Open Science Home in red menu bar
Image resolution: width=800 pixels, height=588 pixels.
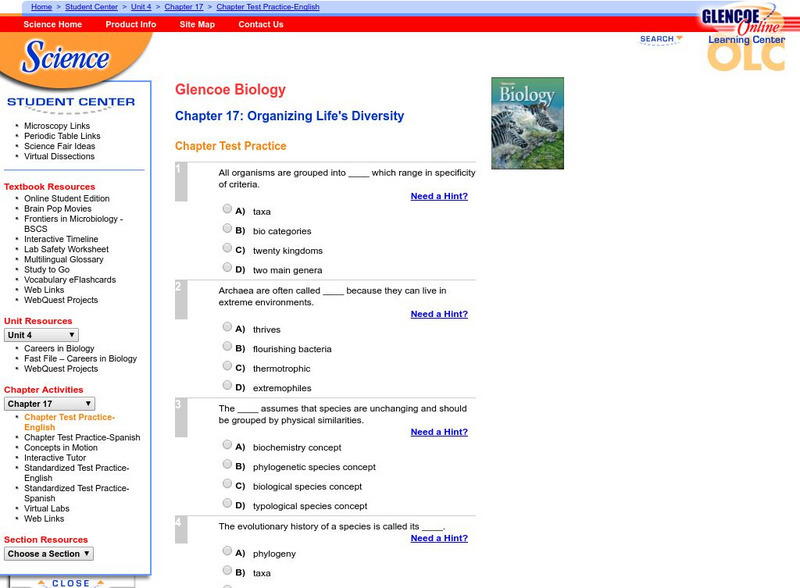(53, 24)
